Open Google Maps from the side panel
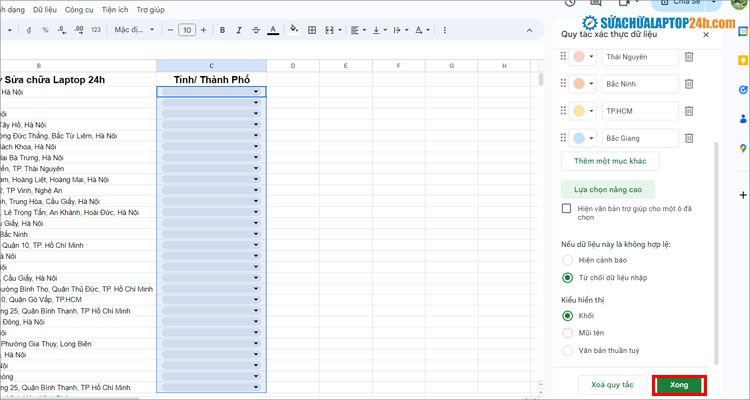The height and width of the screenshot is (400, 750). tap(743, 149)
